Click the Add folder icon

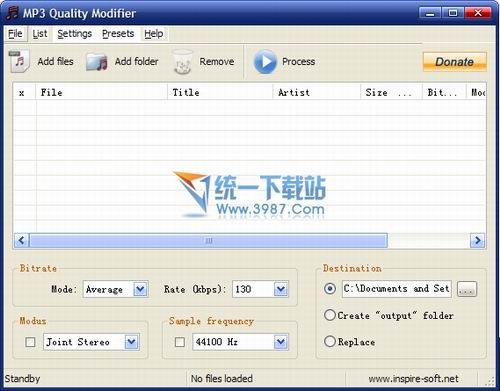point(97,62)
